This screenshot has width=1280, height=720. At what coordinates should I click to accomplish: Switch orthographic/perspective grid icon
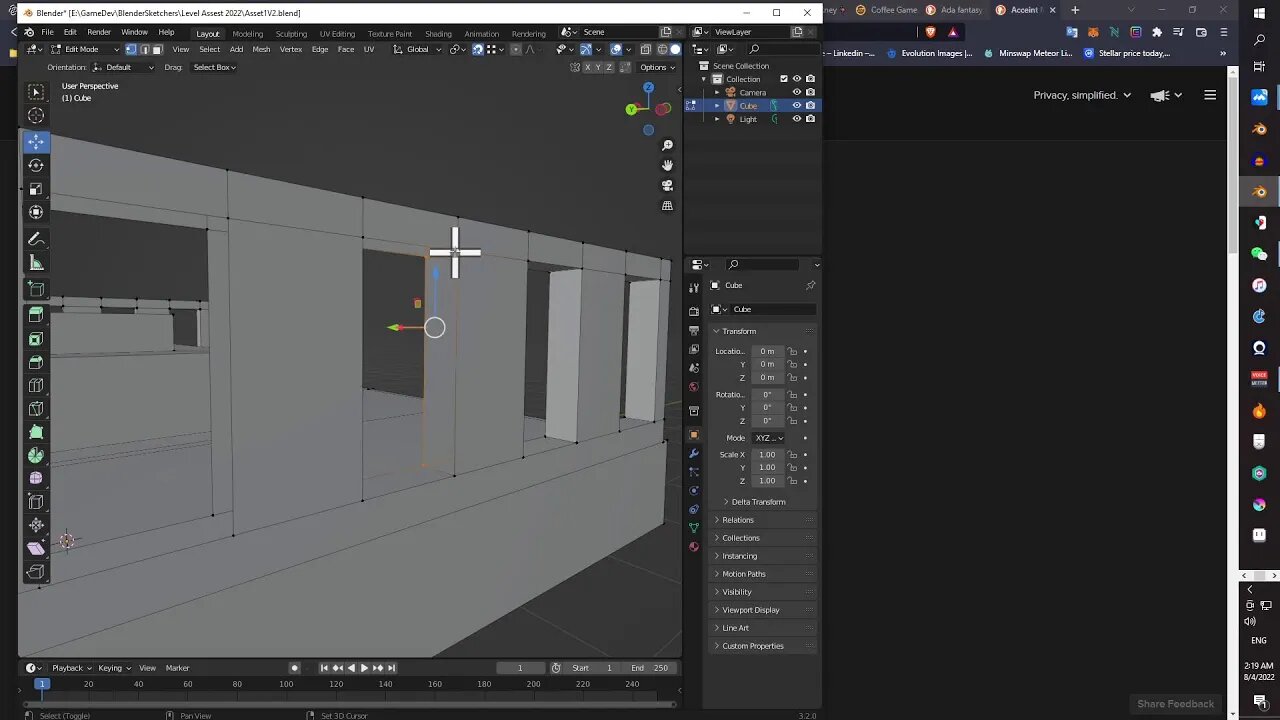click(x=667, y=205)
